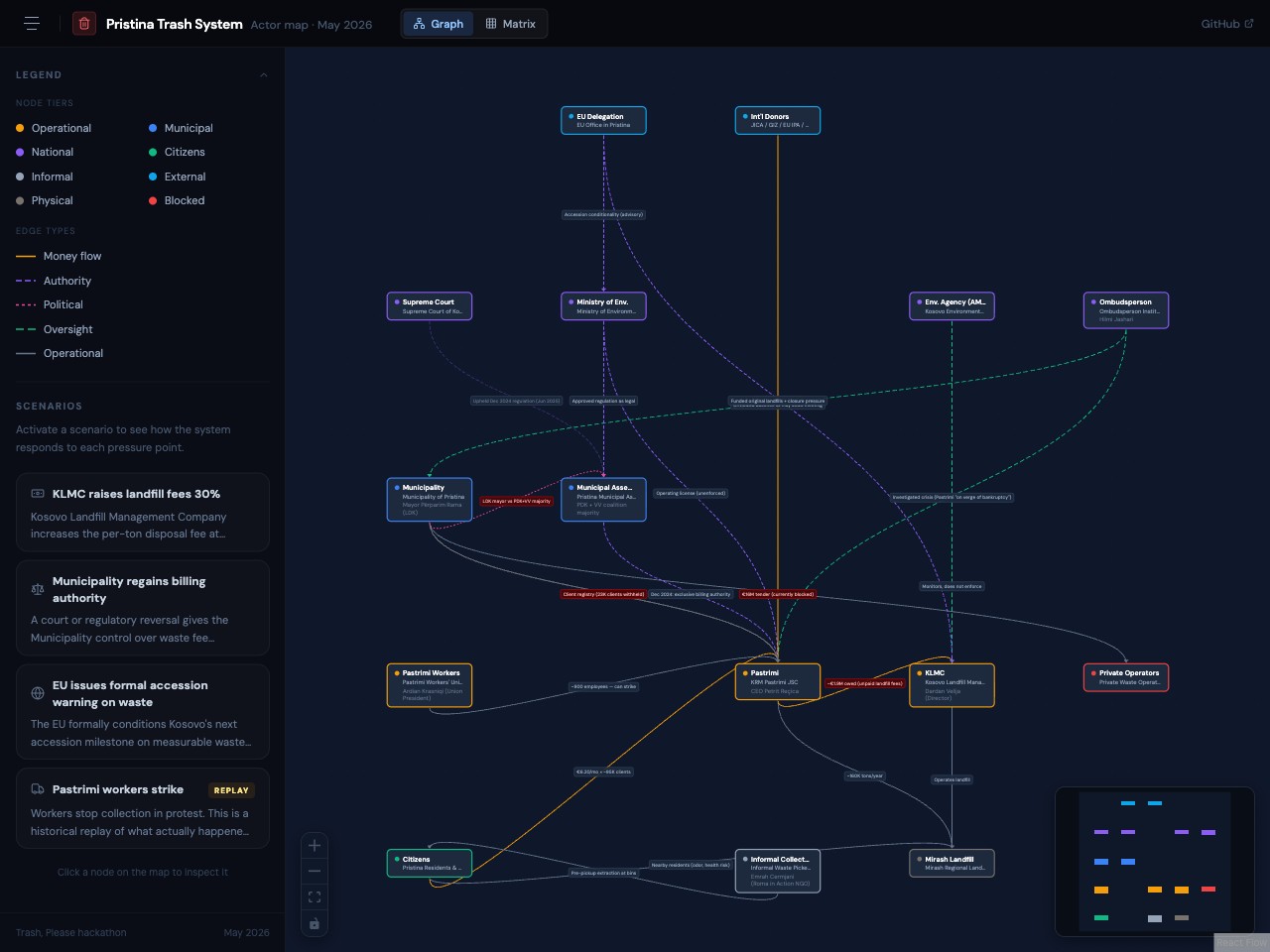Click the red trash can logo icon

tap(84, 24)
